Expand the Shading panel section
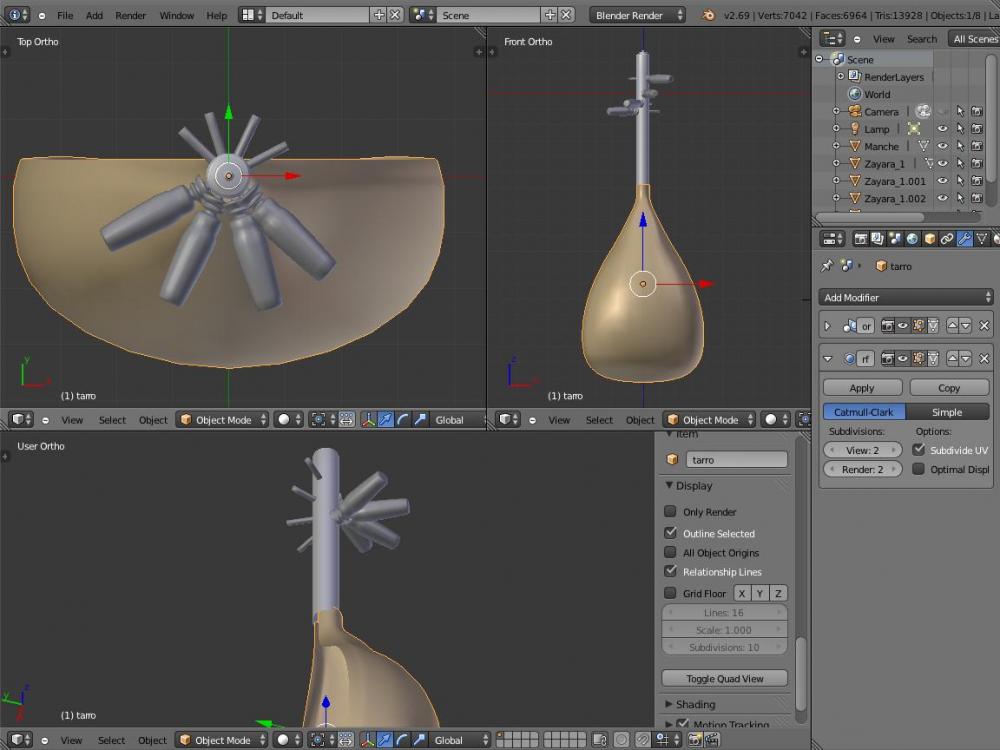The height and width of the screenshot is (750, 1000). pos(694,704)
